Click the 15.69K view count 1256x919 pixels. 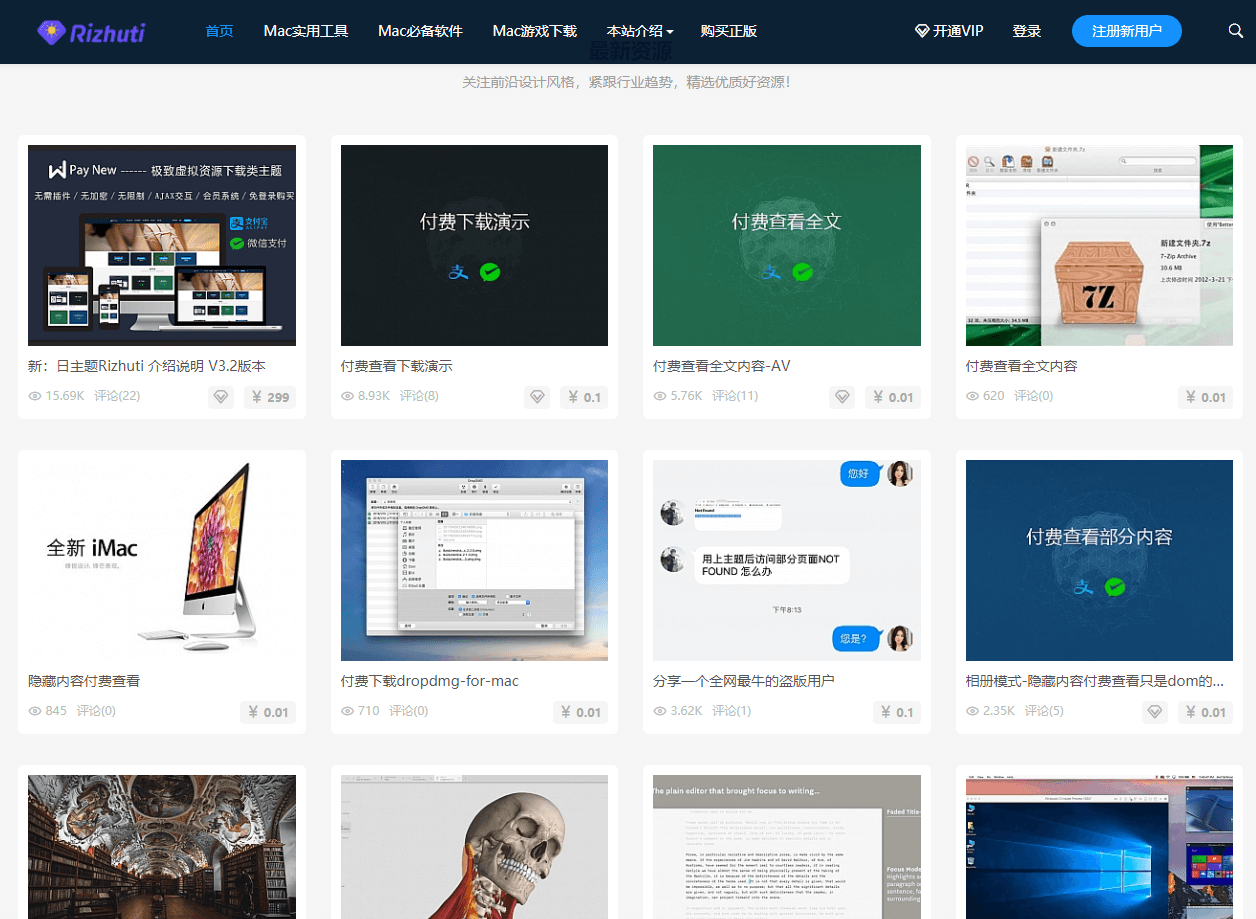coord(65,396)
